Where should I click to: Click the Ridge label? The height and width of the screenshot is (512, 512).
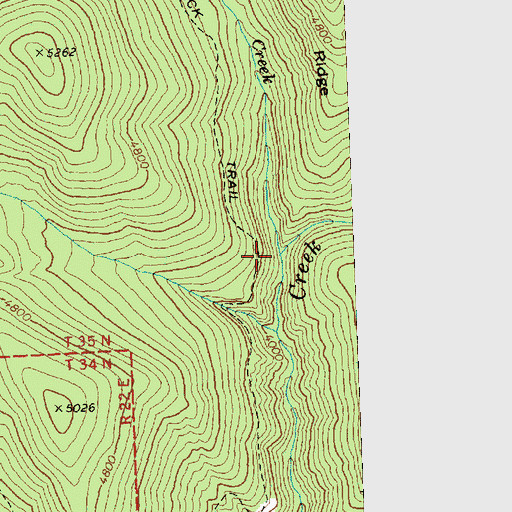321,73
